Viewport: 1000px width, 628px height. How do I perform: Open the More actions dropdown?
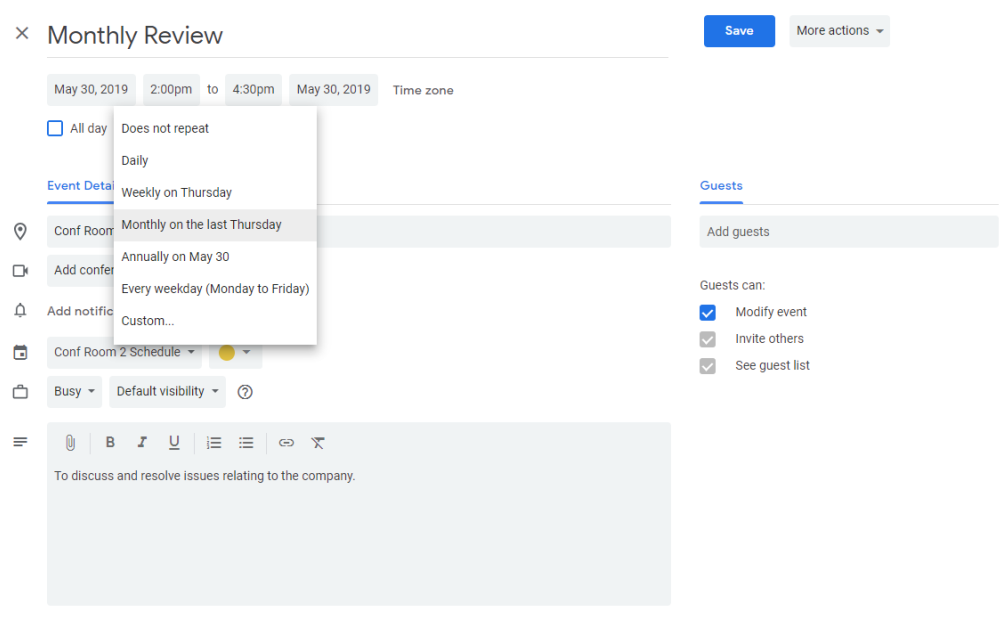(x=839, y=31)
